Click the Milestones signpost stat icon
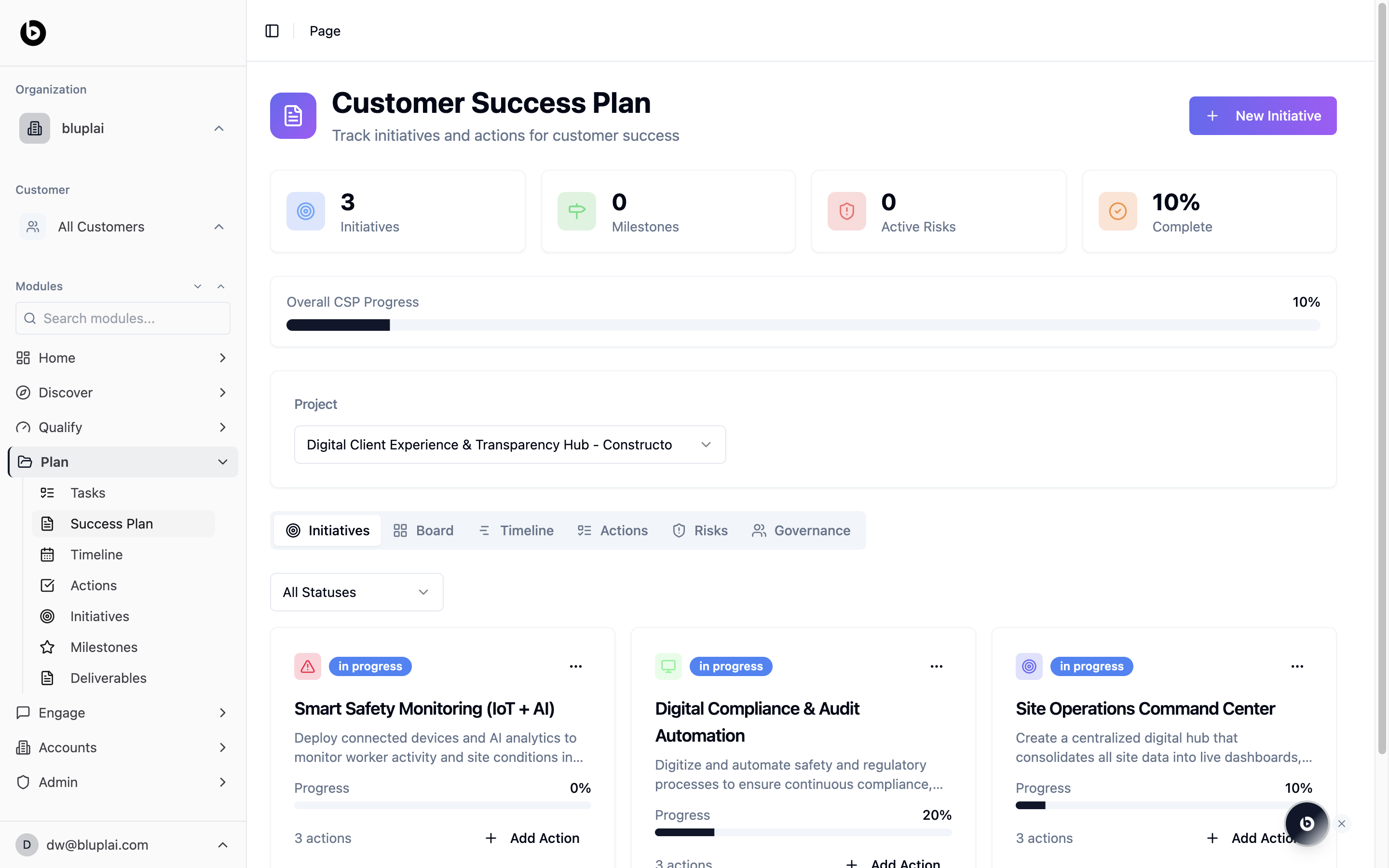Image resolution: width=1389 pixels, height=868 pixels. tap(576, 211)
